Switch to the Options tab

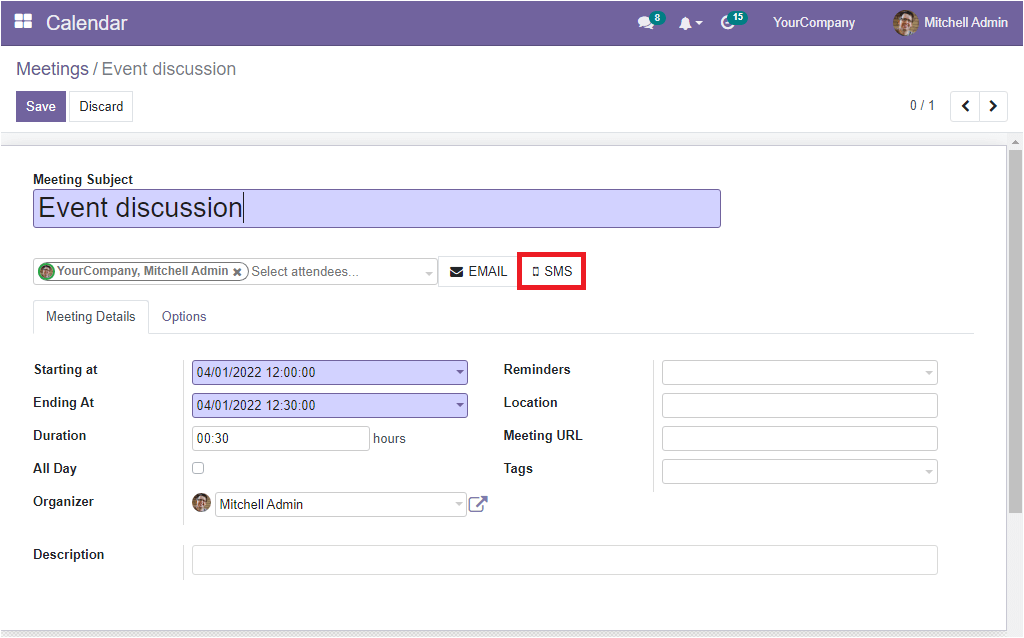click(x=184, y=316)
